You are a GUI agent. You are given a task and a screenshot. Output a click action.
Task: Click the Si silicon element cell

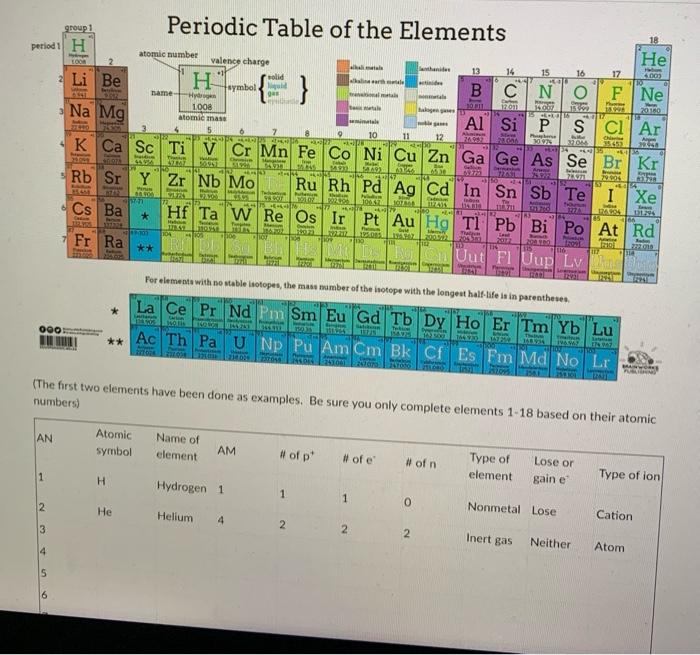508,128
